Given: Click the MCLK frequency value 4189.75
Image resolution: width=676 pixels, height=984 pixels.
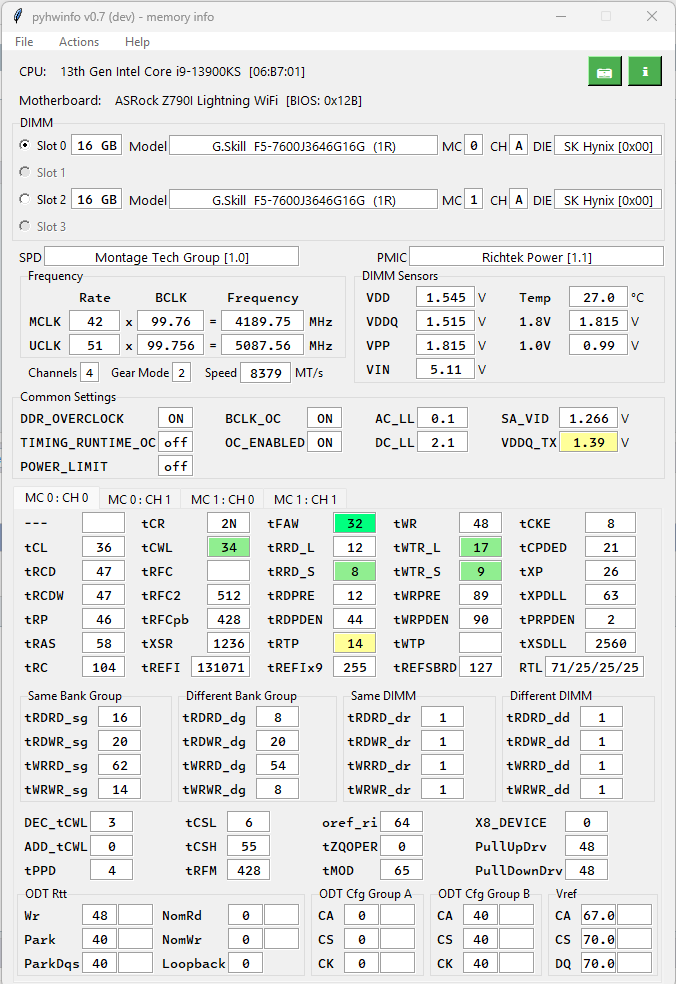Looking at the screenshot, I should click(262, 321).
